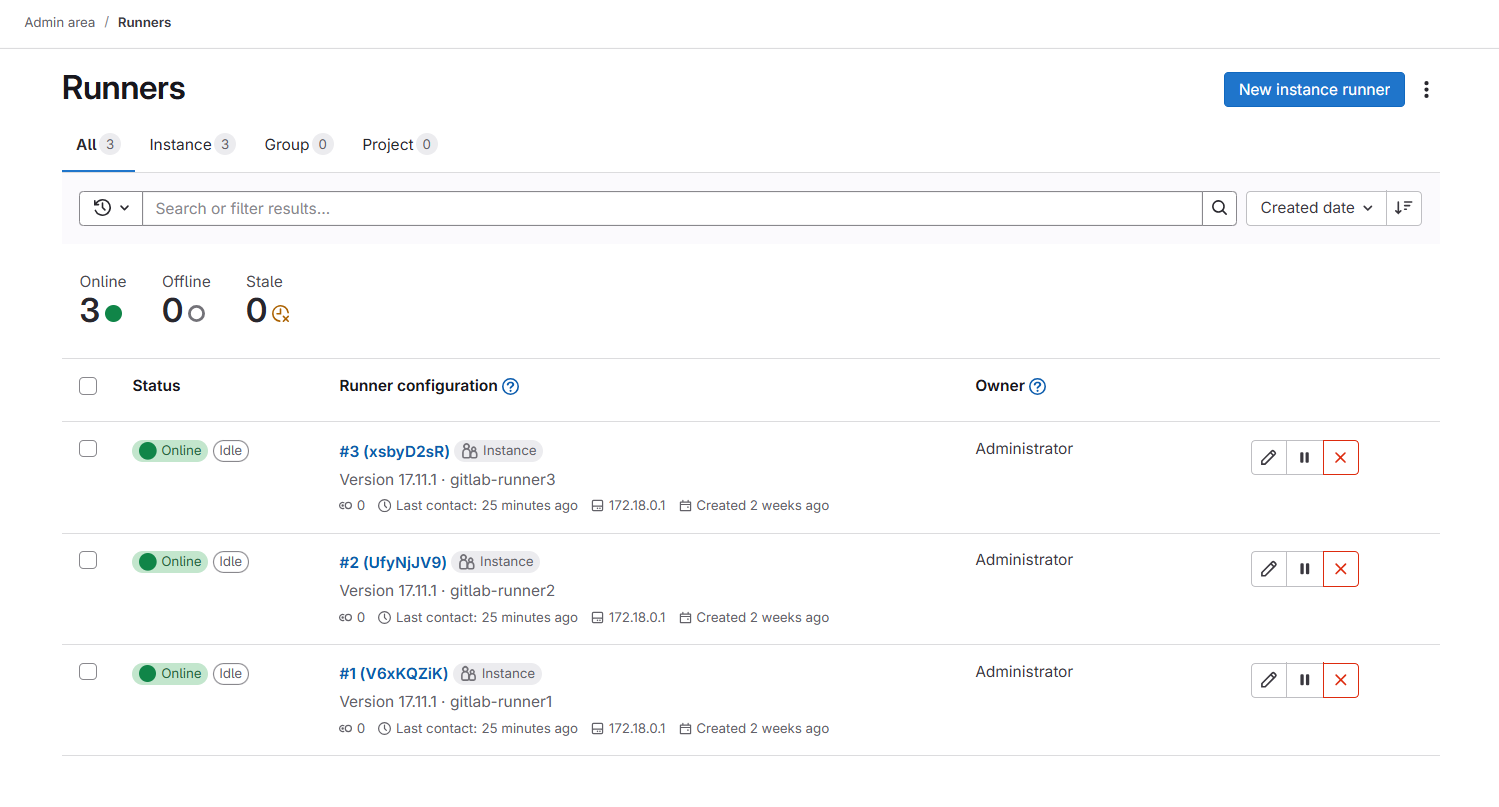Tick the checkbox for runner #1
This screenshot has height=807, width=1499.
[88, 672]
